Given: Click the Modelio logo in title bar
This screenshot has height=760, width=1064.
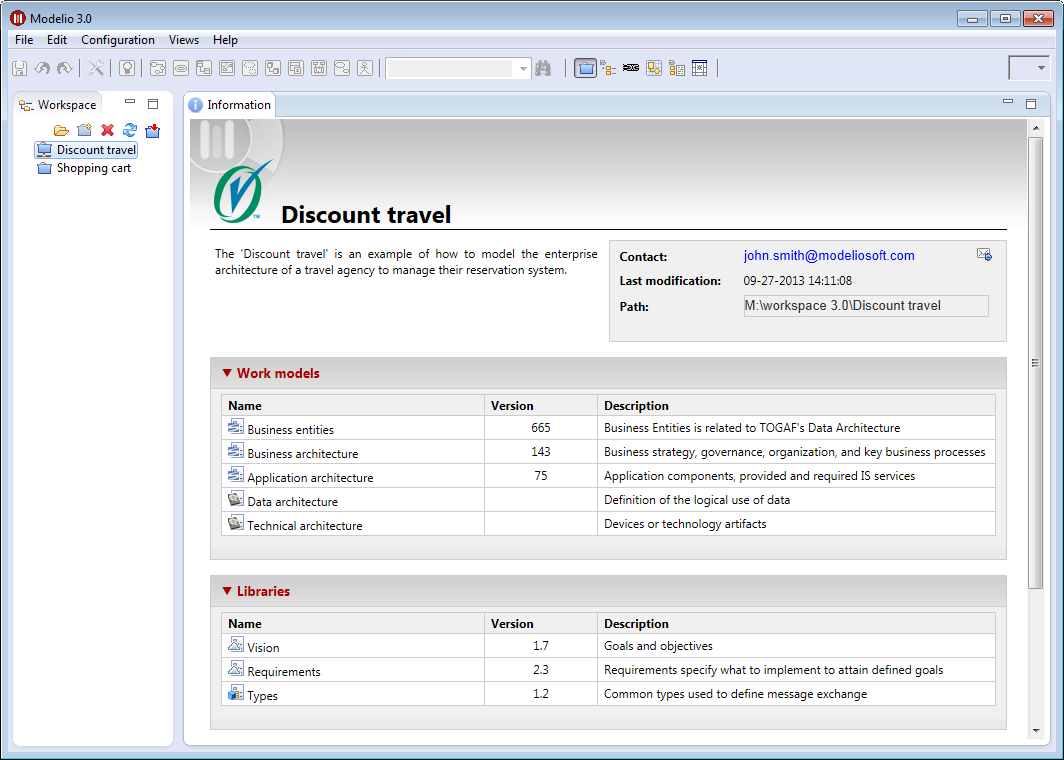Looking at the screenshot, I should pyautogui.click(x=18, y=18).
